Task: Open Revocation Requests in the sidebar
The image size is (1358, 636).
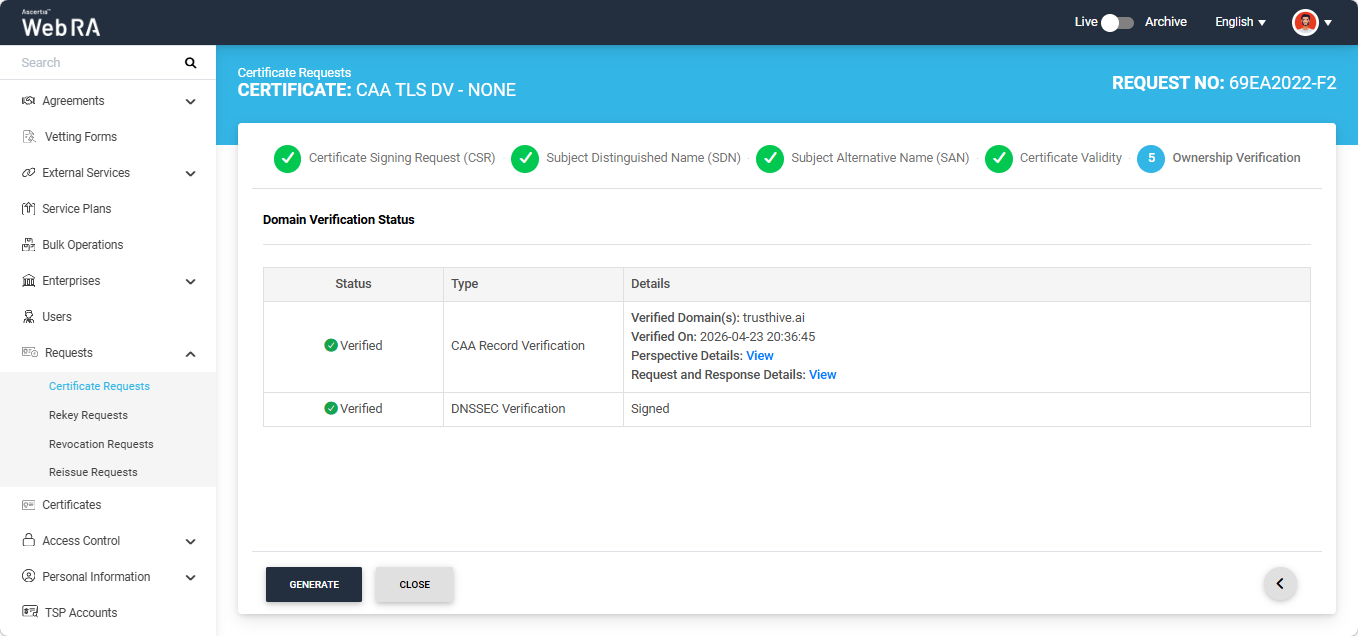Action: pyautogui.click(x=101, y=444)
